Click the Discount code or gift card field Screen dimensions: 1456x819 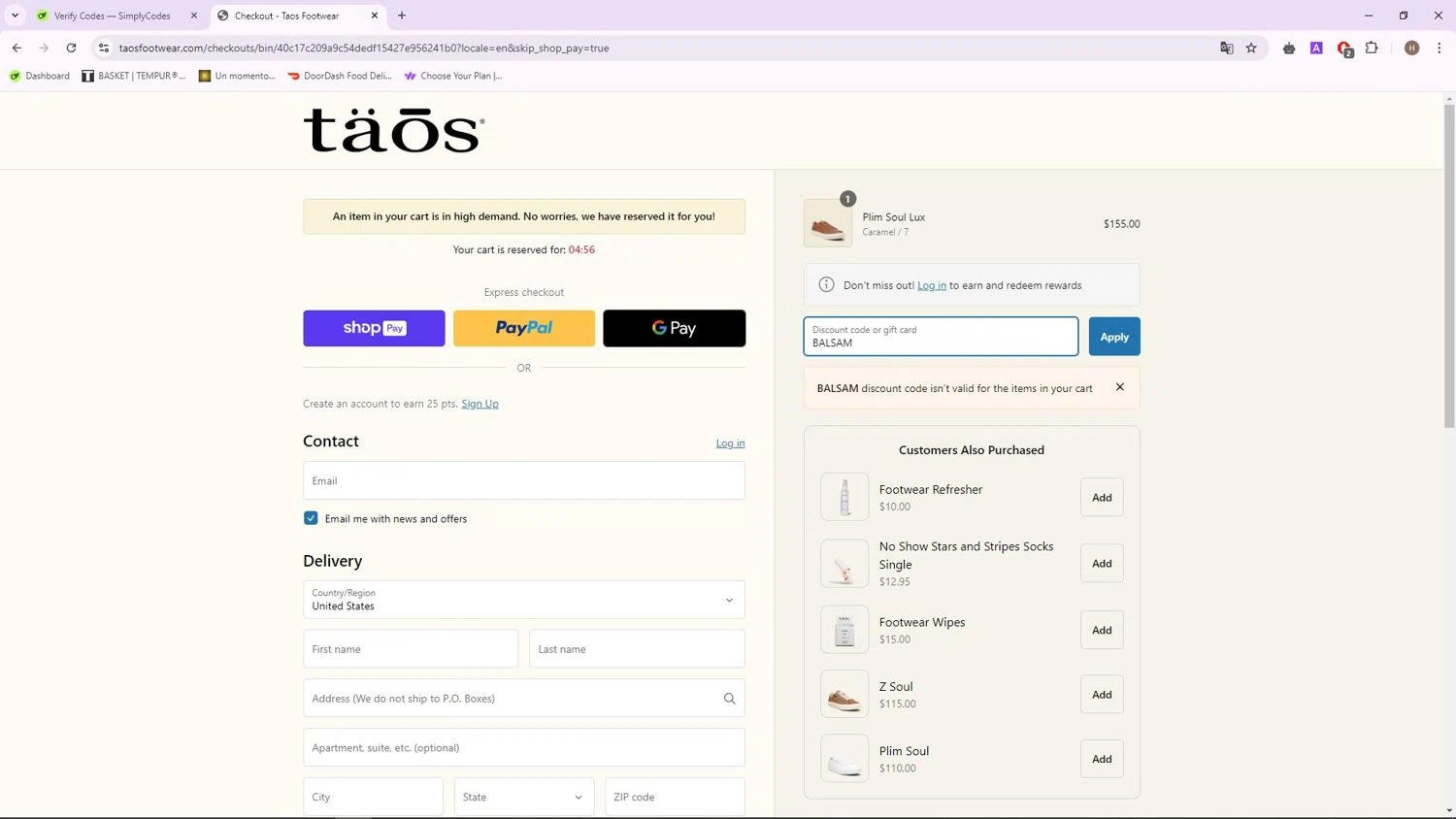tap(941, 337)
